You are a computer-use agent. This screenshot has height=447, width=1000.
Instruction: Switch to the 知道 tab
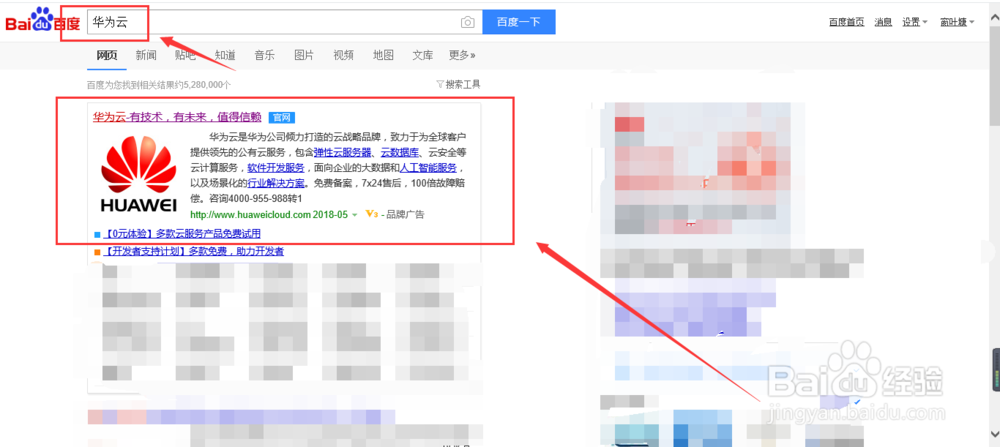click(x=225, y=55)
